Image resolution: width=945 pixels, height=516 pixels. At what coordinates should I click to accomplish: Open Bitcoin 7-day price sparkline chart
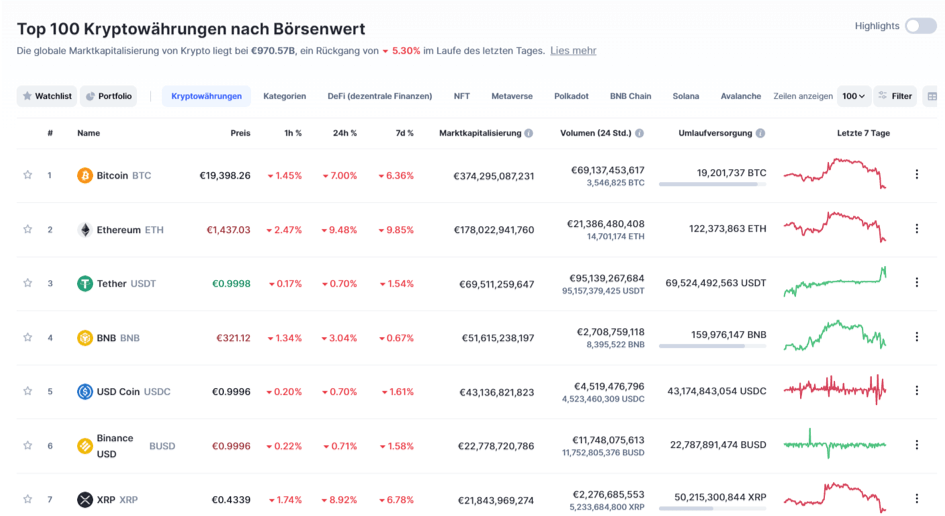pyautogui.click(x=835, y=174)
